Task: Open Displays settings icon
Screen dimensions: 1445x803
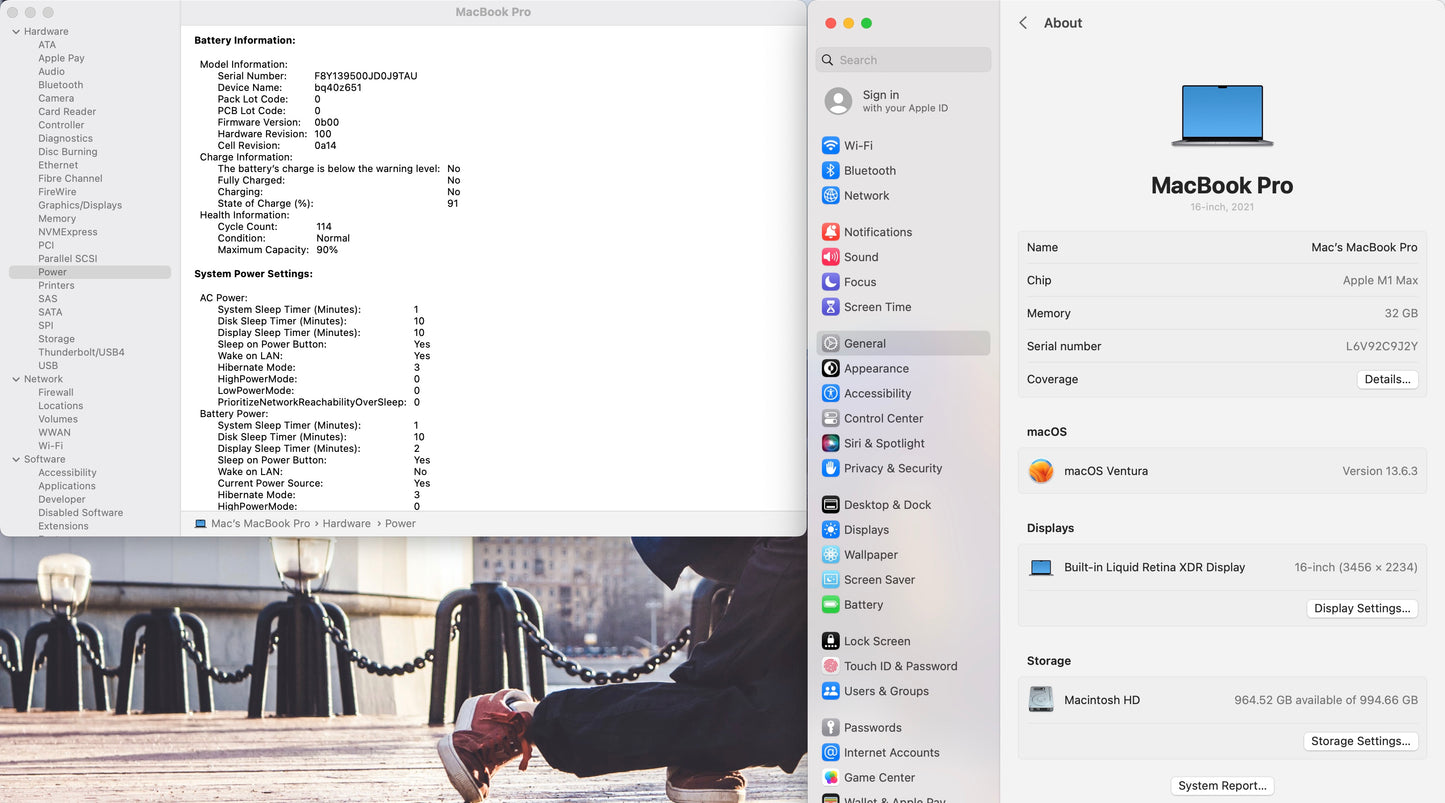Action: tap(830, 530)
